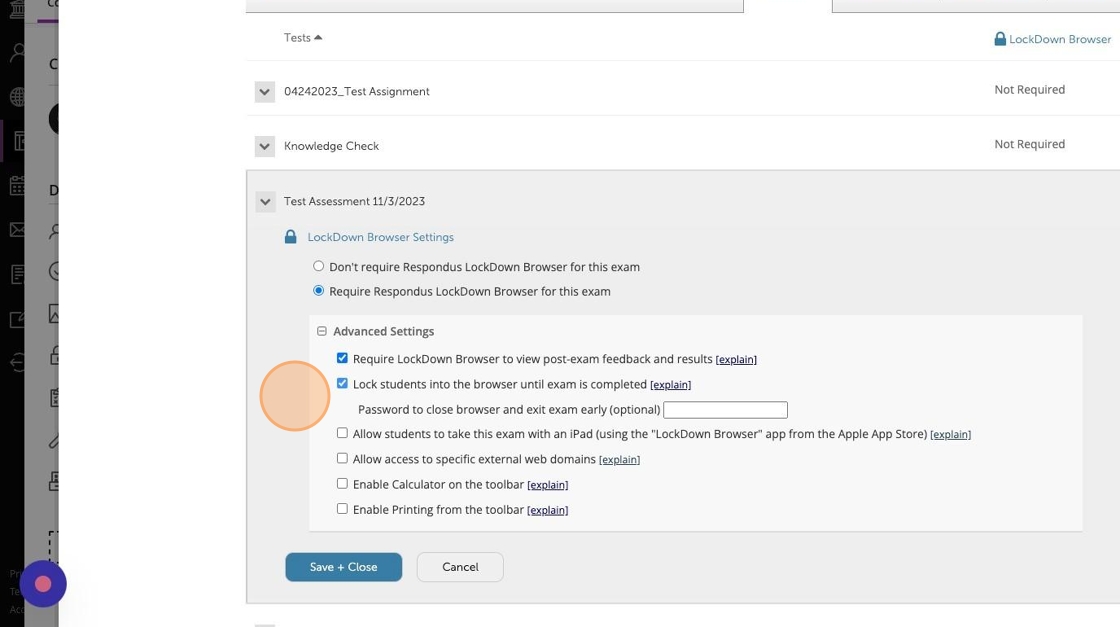Check "Allow access to specific external web domains"
1120x627 pixels.
click(x=342, y=459)
